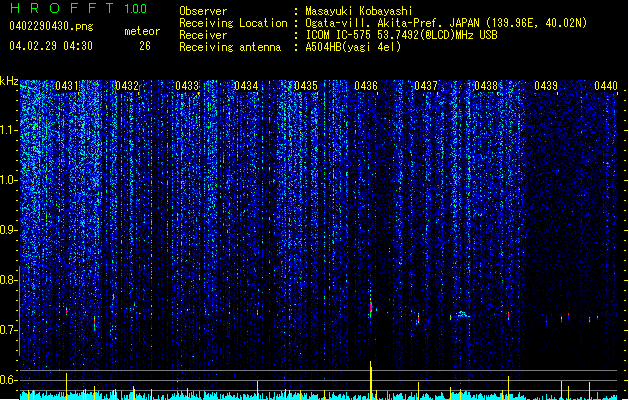
Task: Click the 0433 time marker
Action: [187, 85]
